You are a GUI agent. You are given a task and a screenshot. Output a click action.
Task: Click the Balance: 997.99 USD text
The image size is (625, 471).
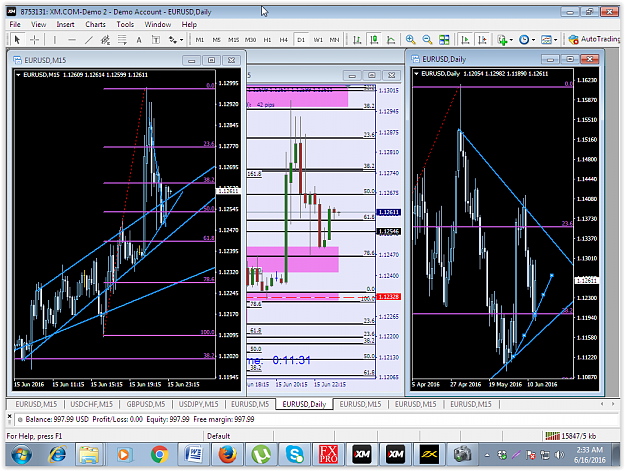tap(57, 419)
